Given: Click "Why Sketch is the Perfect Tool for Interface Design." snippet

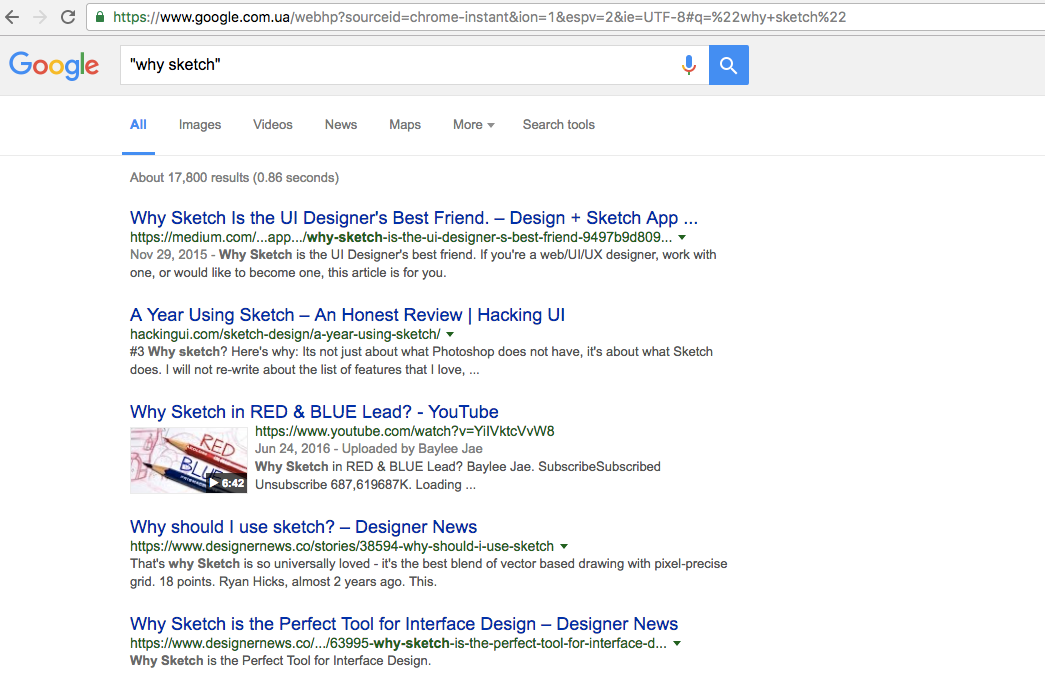Looking at the screenshot, I should pos(281,661).
